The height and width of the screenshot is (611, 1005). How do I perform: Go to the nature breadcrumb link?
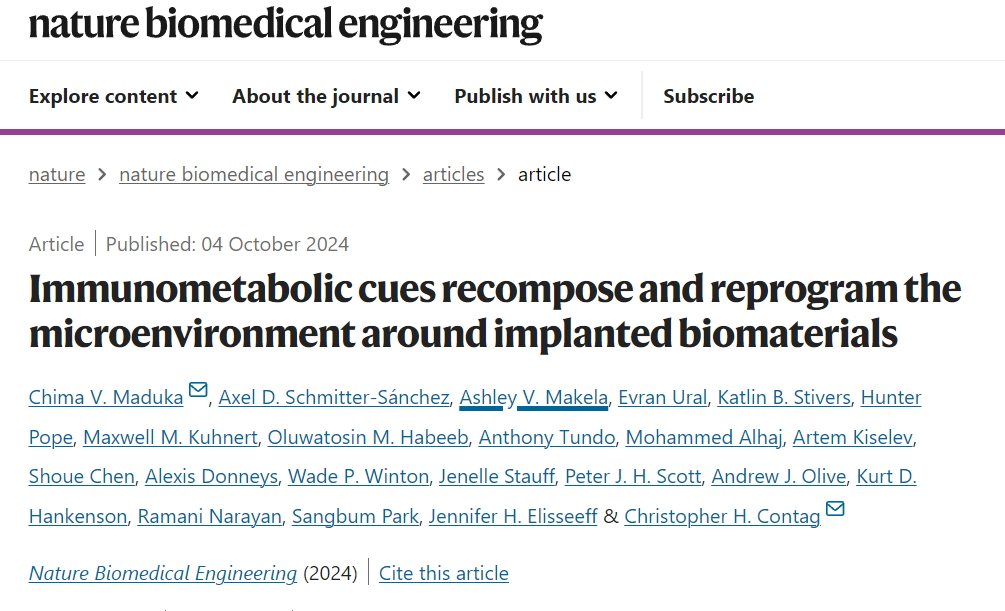57,174
